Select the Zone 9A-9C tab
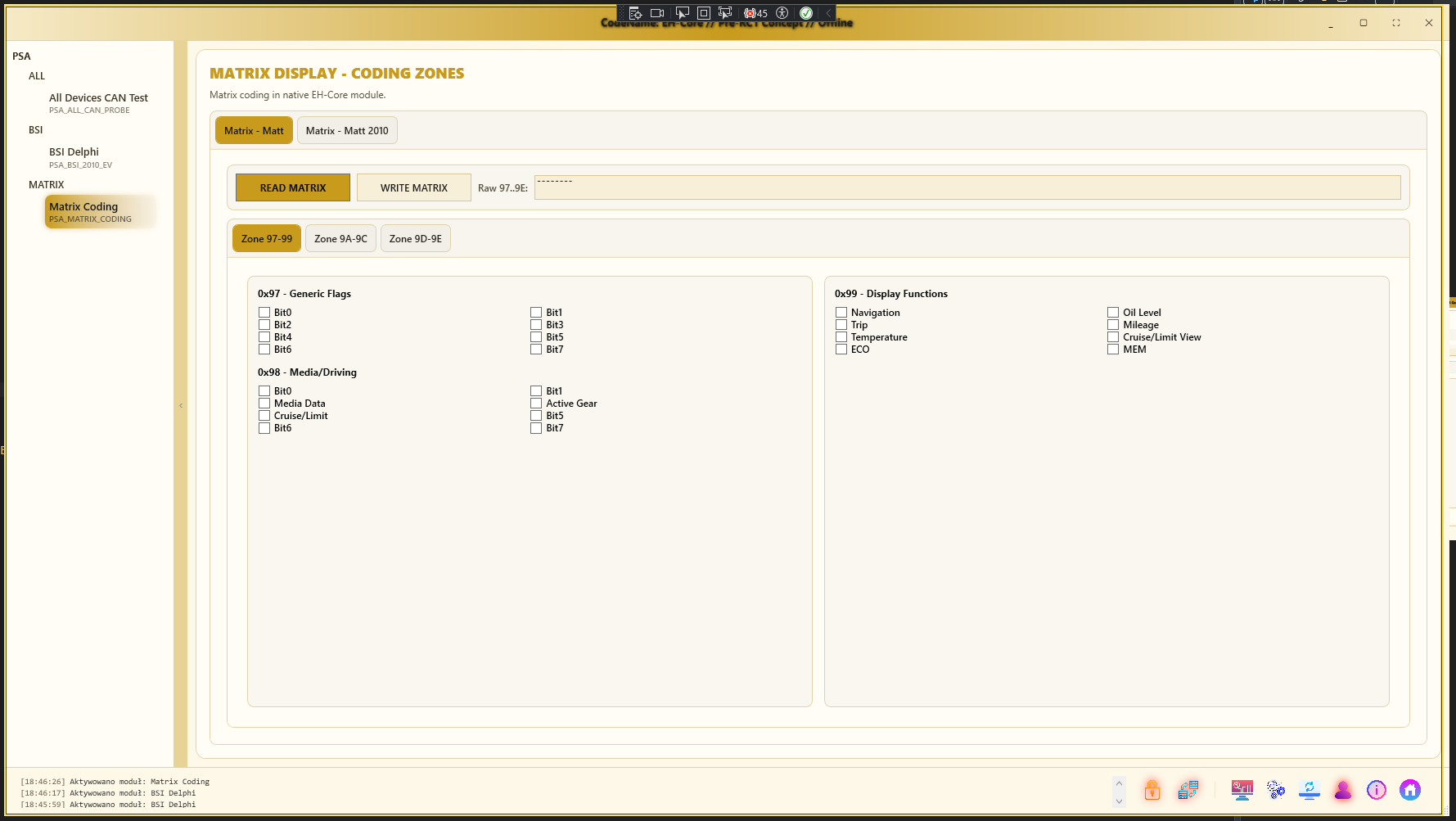This screenshot has width=1456, height=821. click(340, 238)
